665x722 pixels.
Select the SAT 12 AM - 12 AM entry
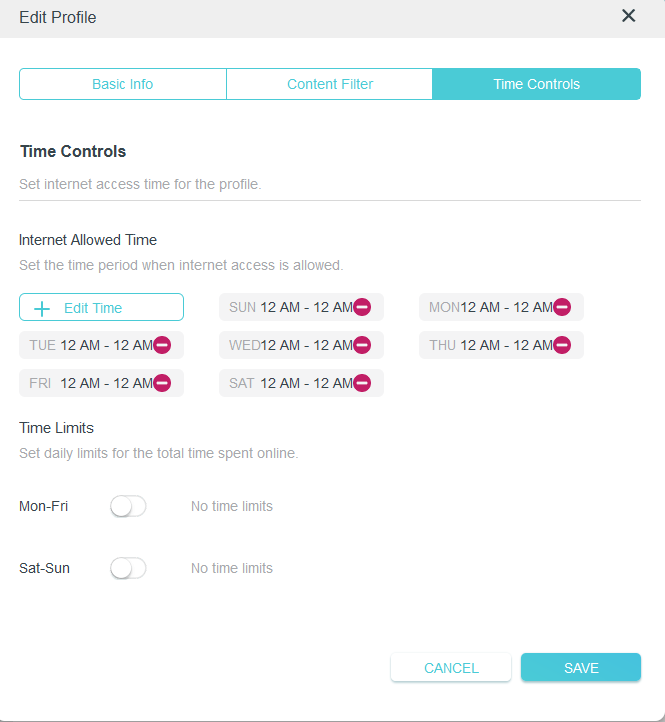pyautogui.click(x=301, y=383)
